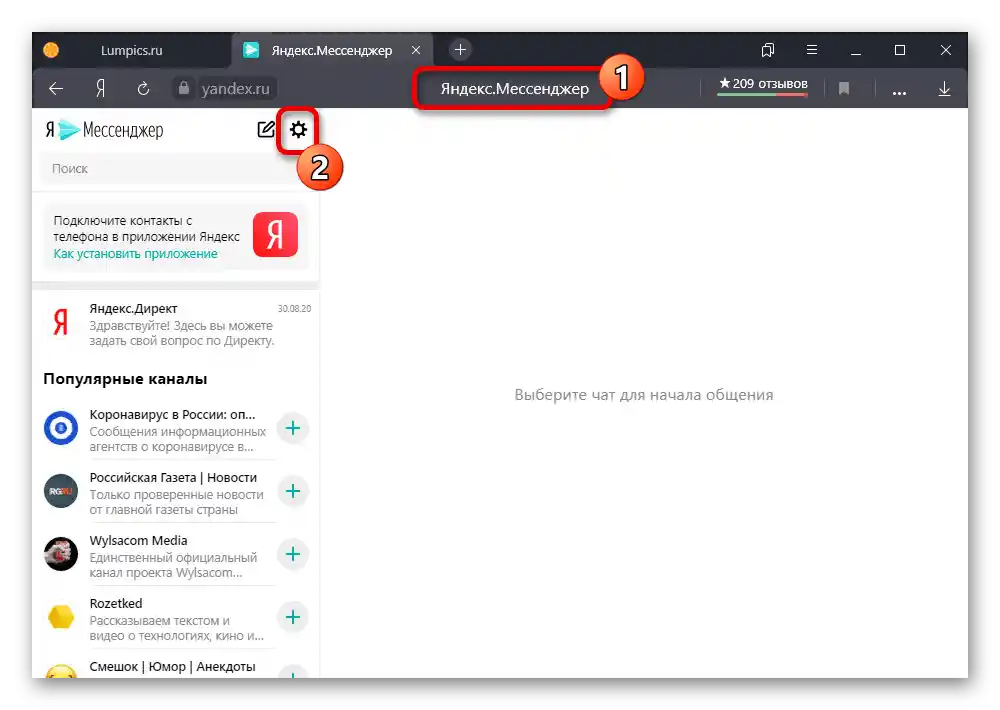1000x710 pixels.
Task: Click the orange browser profile circle
Action: click(x=51, y=50)
